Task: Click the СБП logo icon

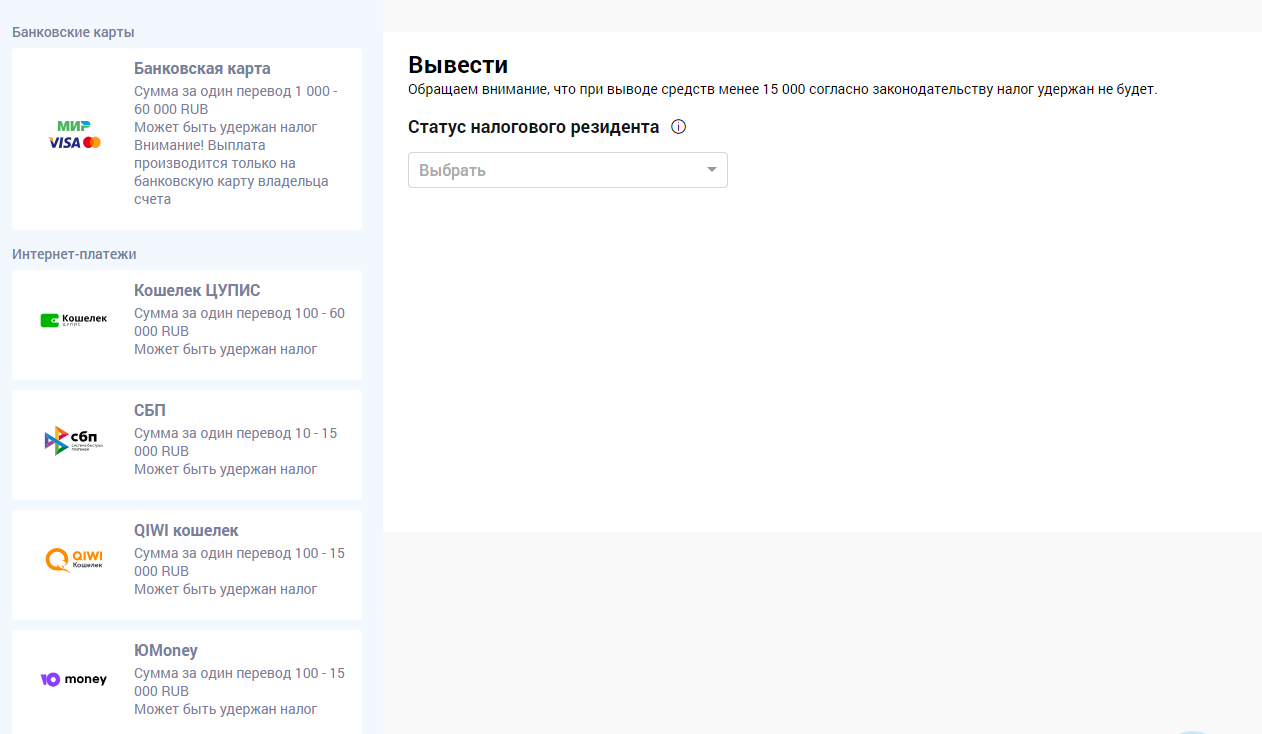Action: pos(74,440)
